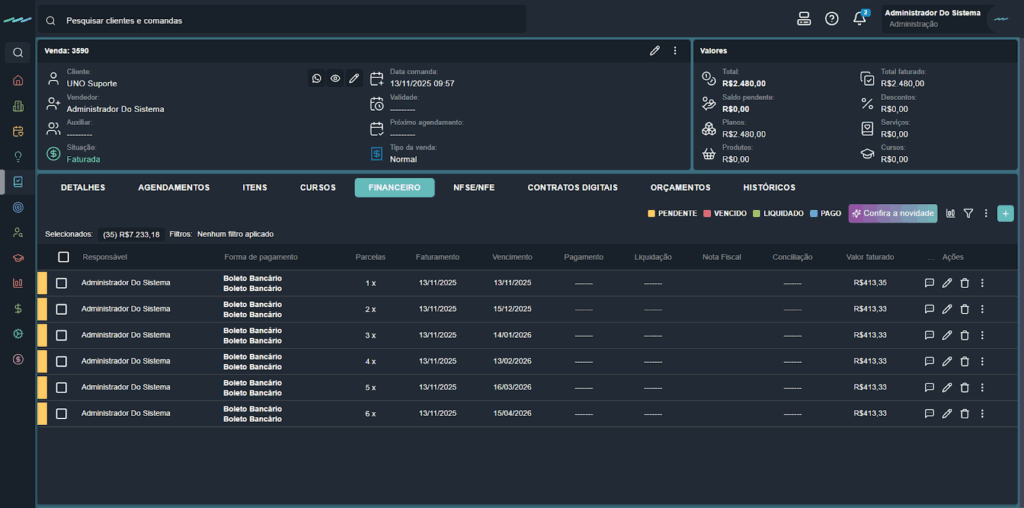
Task: Check the box for the 2 x installment
Action: click(61, 309)
